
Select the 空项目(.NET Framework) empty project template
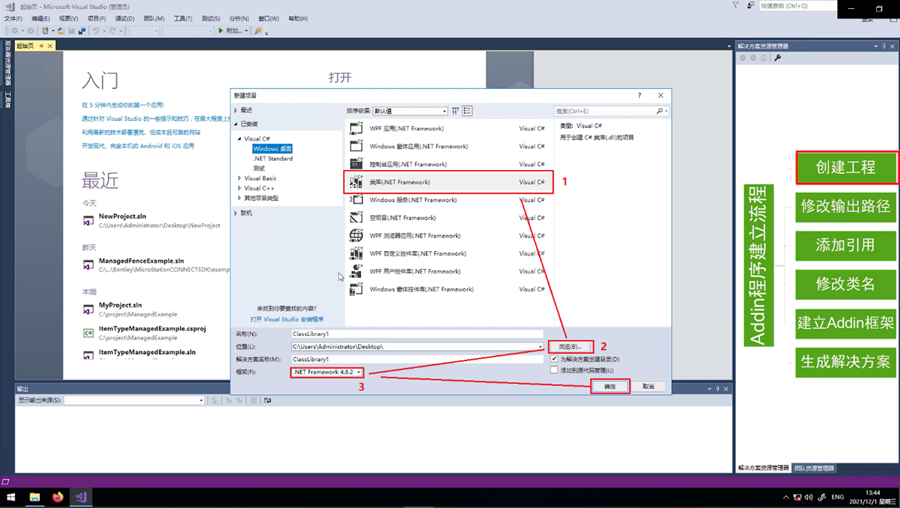coord(449,218)
